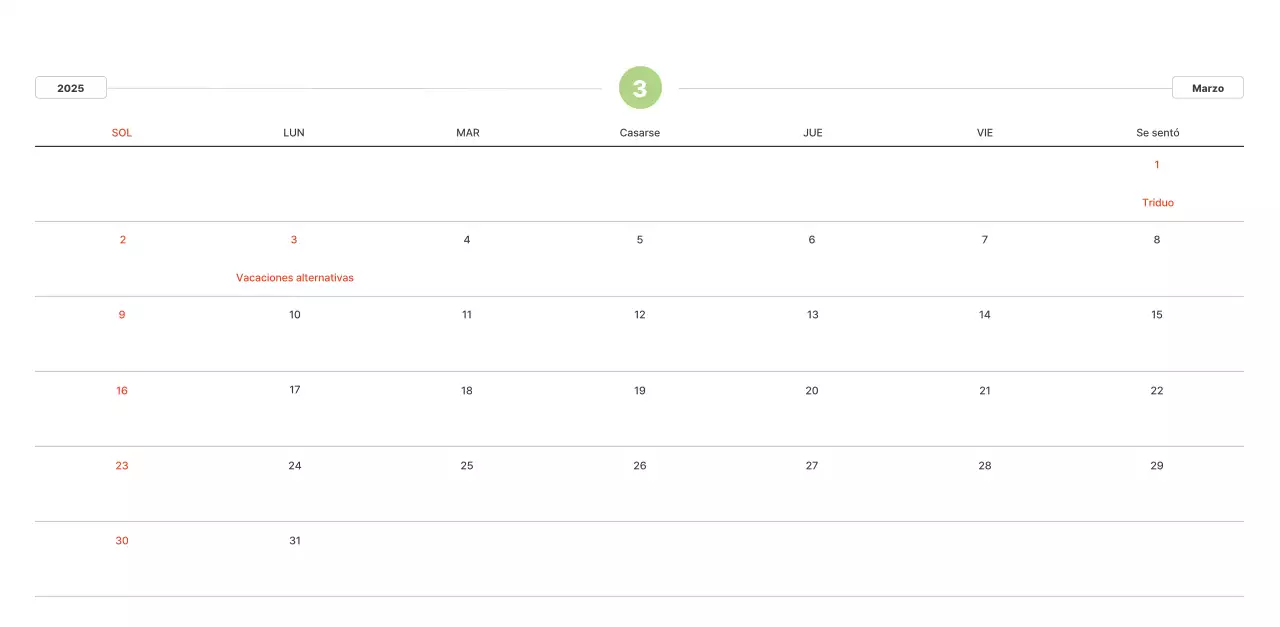The width and height of the screenshot is (1280, 627).
Task: Click the Se sentó column header
Action: click(x=1157, y=133)
